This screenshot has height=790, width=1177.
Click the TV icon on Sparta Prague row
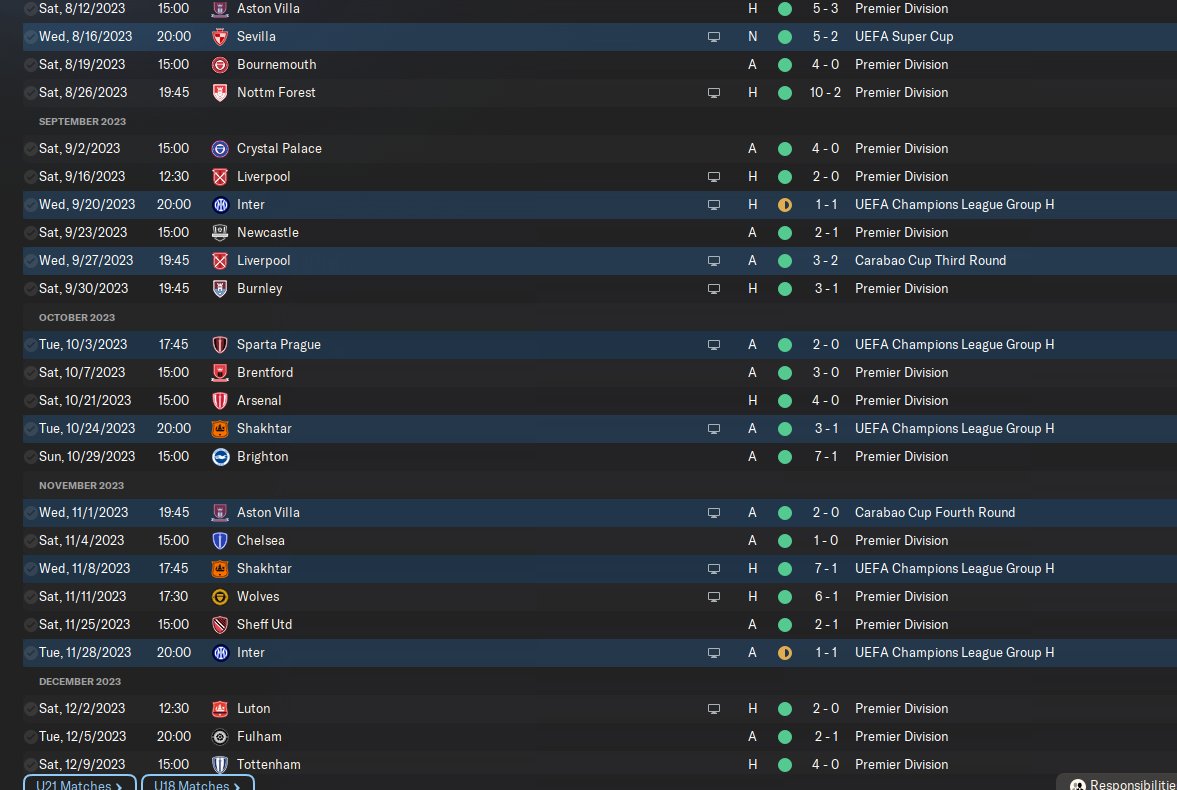click(714, 345)
